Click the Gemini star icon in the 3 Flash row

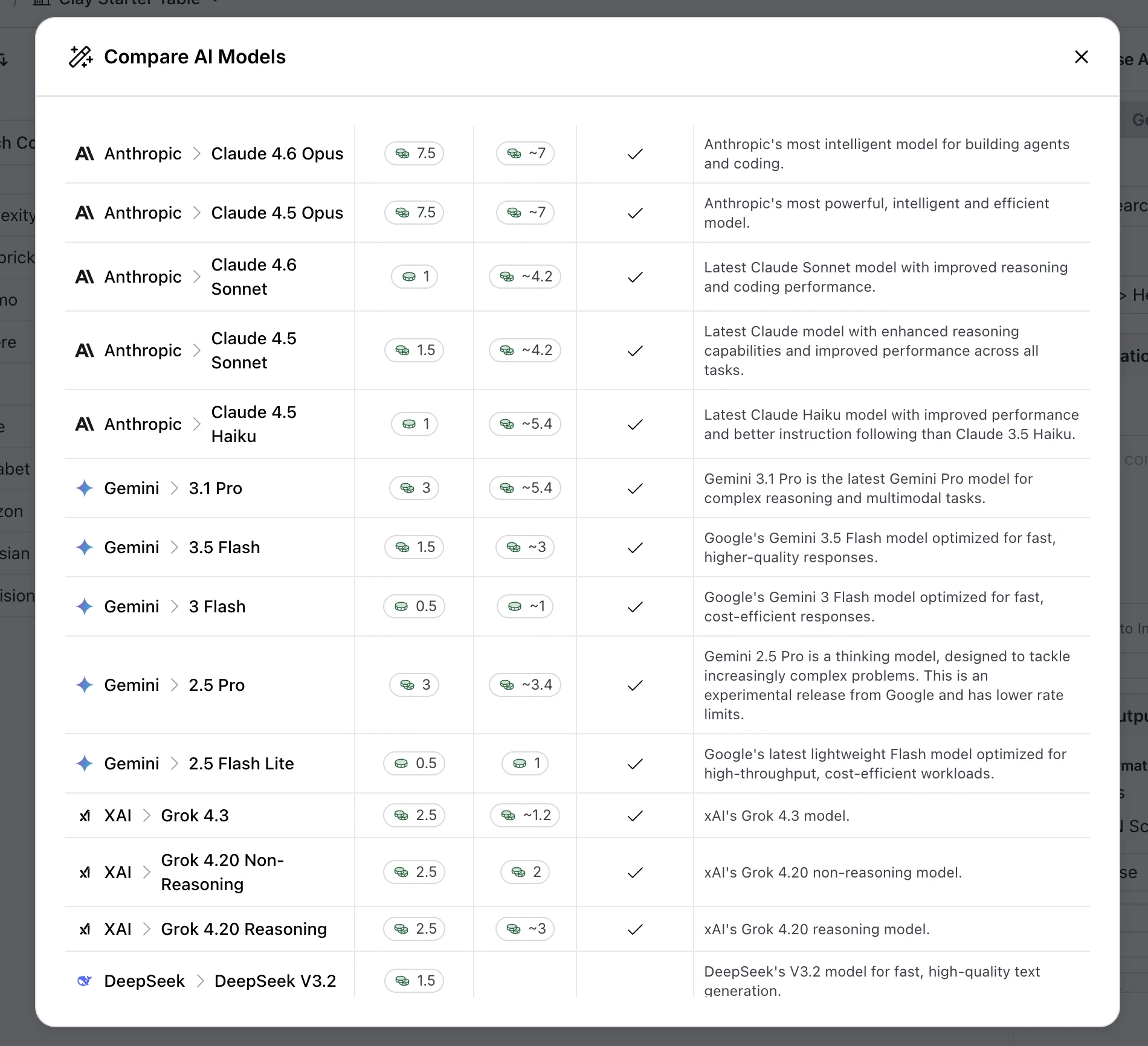pos(85,606)
